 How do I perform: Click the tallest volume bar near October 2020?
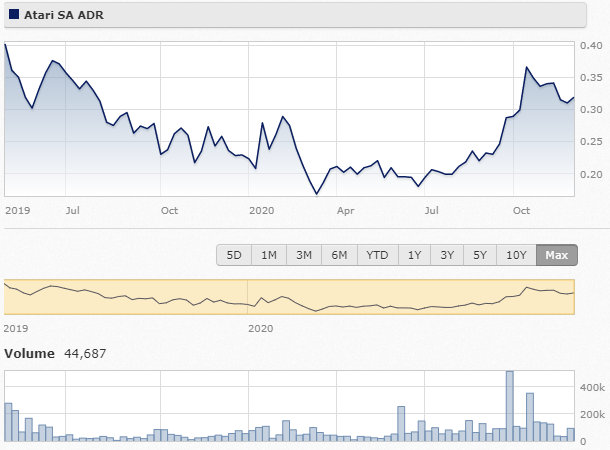[510, 406]
